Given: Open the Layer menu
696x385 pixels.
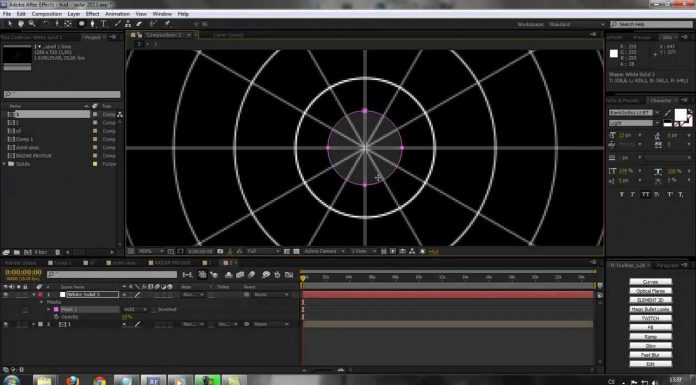Looking at the screenshot, I should pyautogui.click(x=74, y=14).
